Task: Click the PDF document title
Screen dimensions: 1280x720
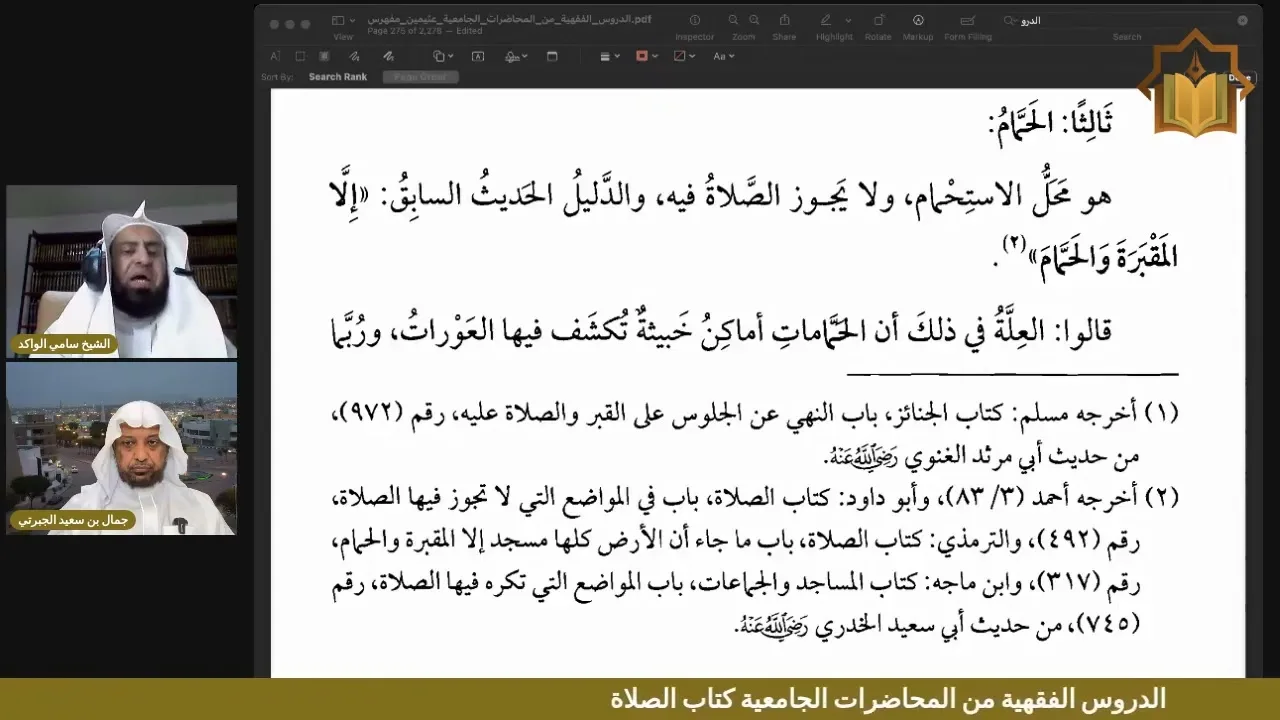Action: click(x=510, y=19)
